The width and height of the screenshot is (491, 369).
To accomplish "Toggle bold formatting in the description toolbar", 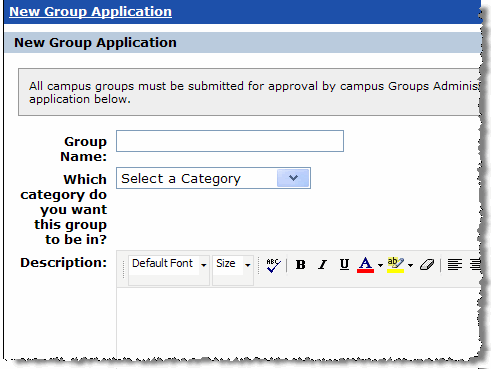I will (x=300, y=265).
